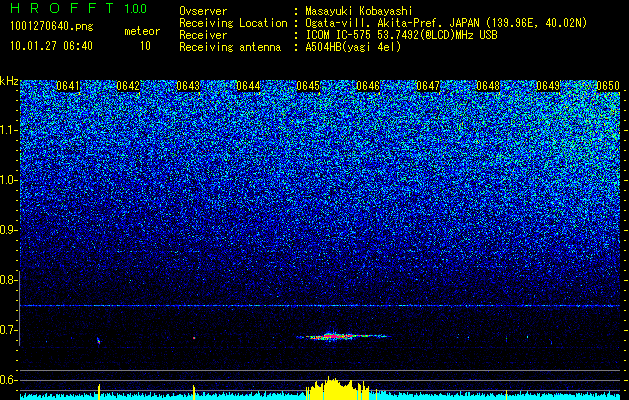Select the file name 1001270640.png
629x400 pixels.
(52, 26)
